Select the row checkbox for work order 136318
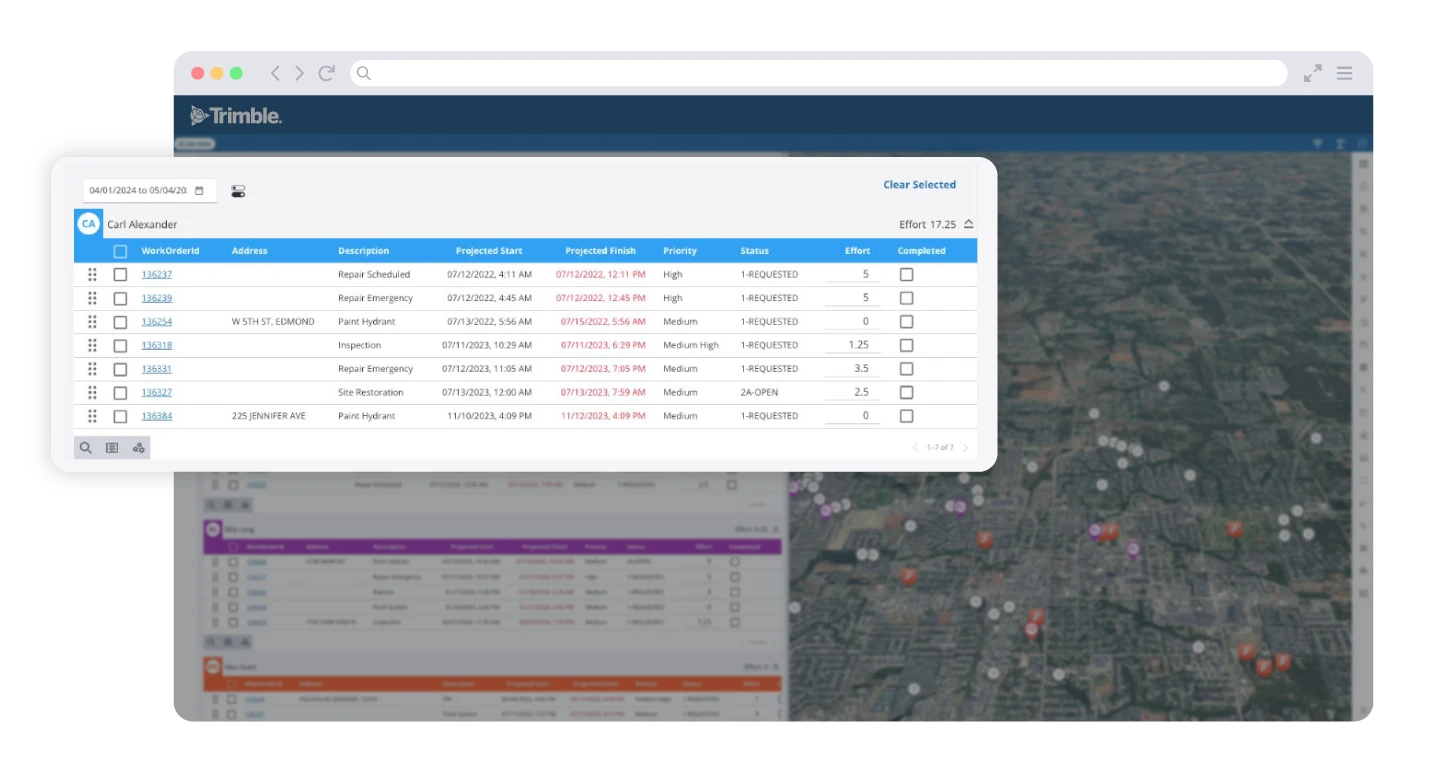This screenshot has height=771, width=1452. [x=120, y=345]
